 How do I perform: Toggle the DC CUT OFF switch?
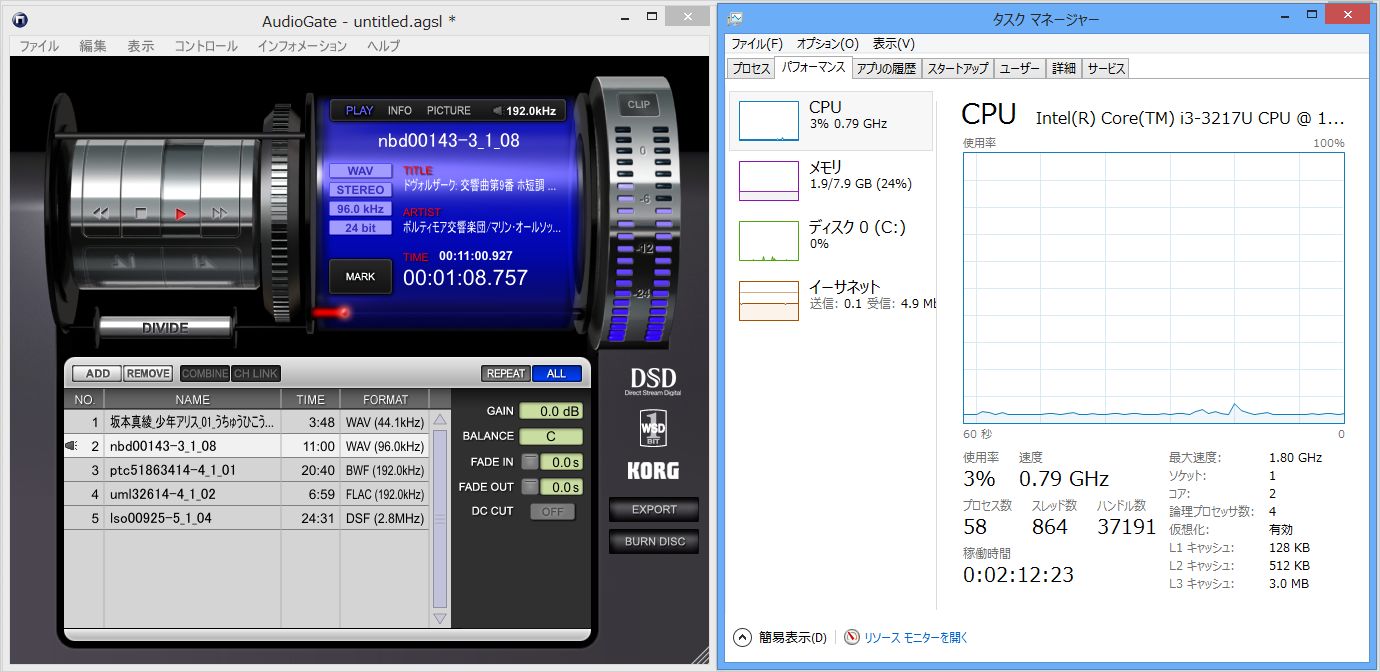(x=552, y=512)
